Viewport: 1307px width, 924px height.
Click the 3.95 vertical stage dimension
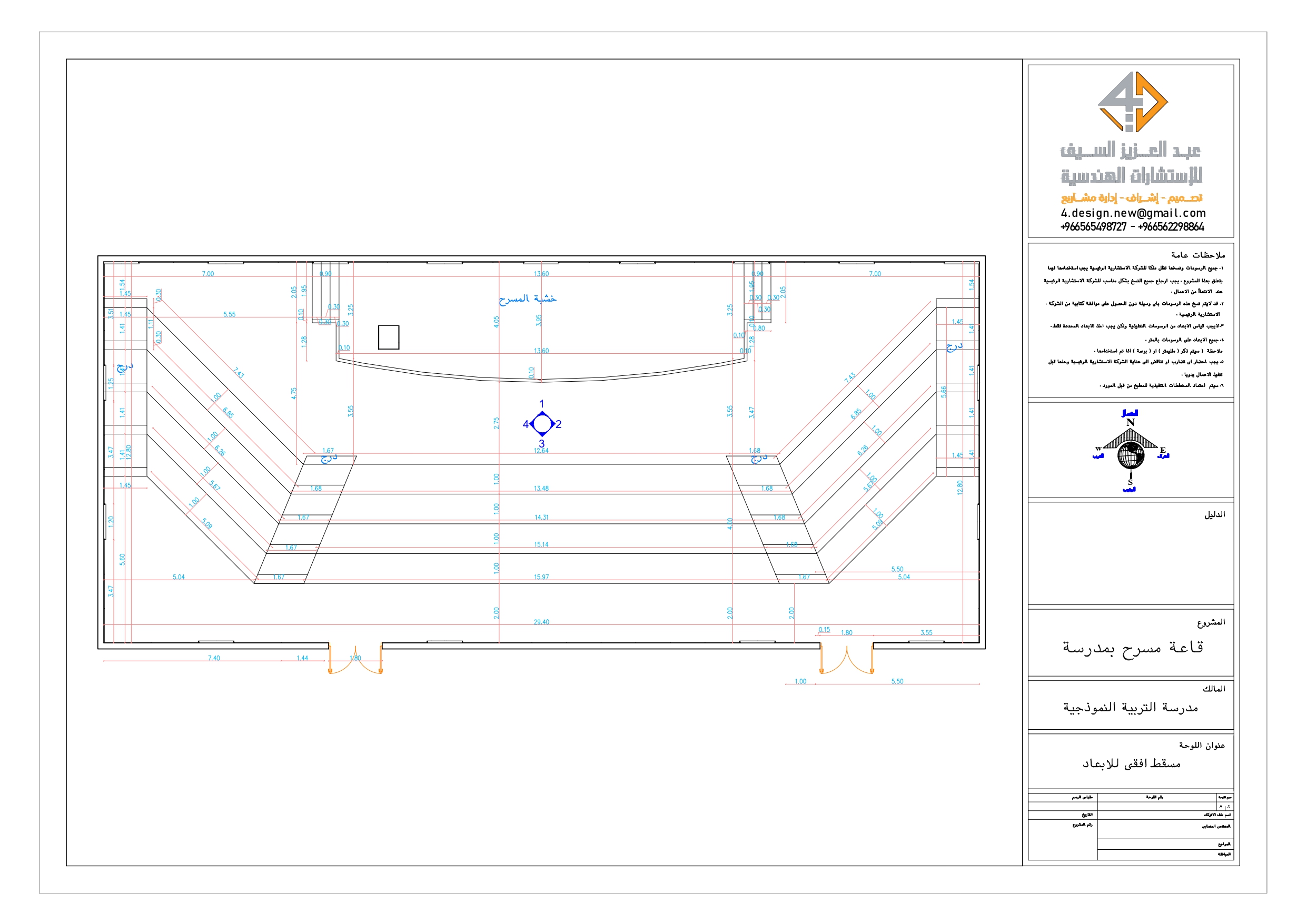click(539, 321)
